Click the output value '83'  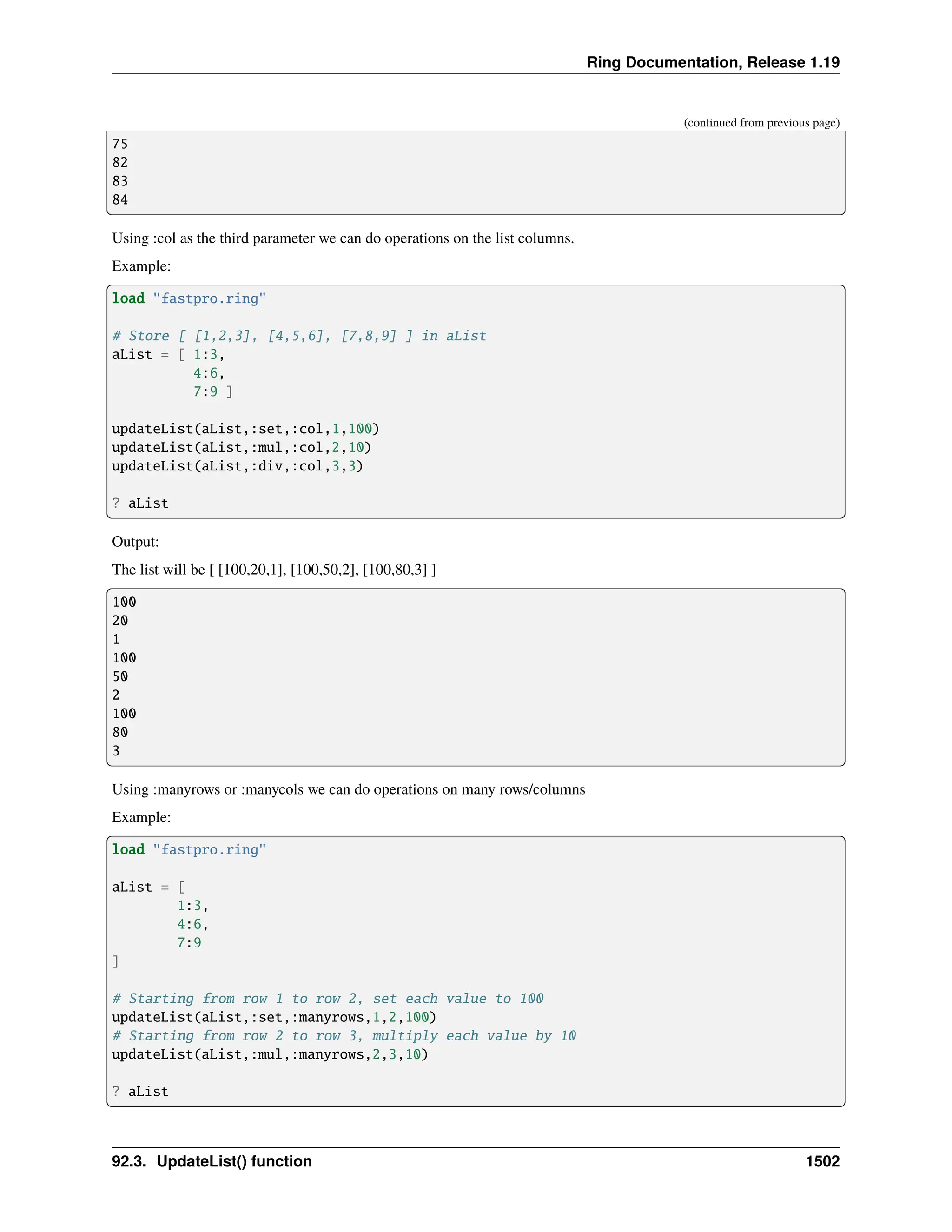click(x=120, y=181)
